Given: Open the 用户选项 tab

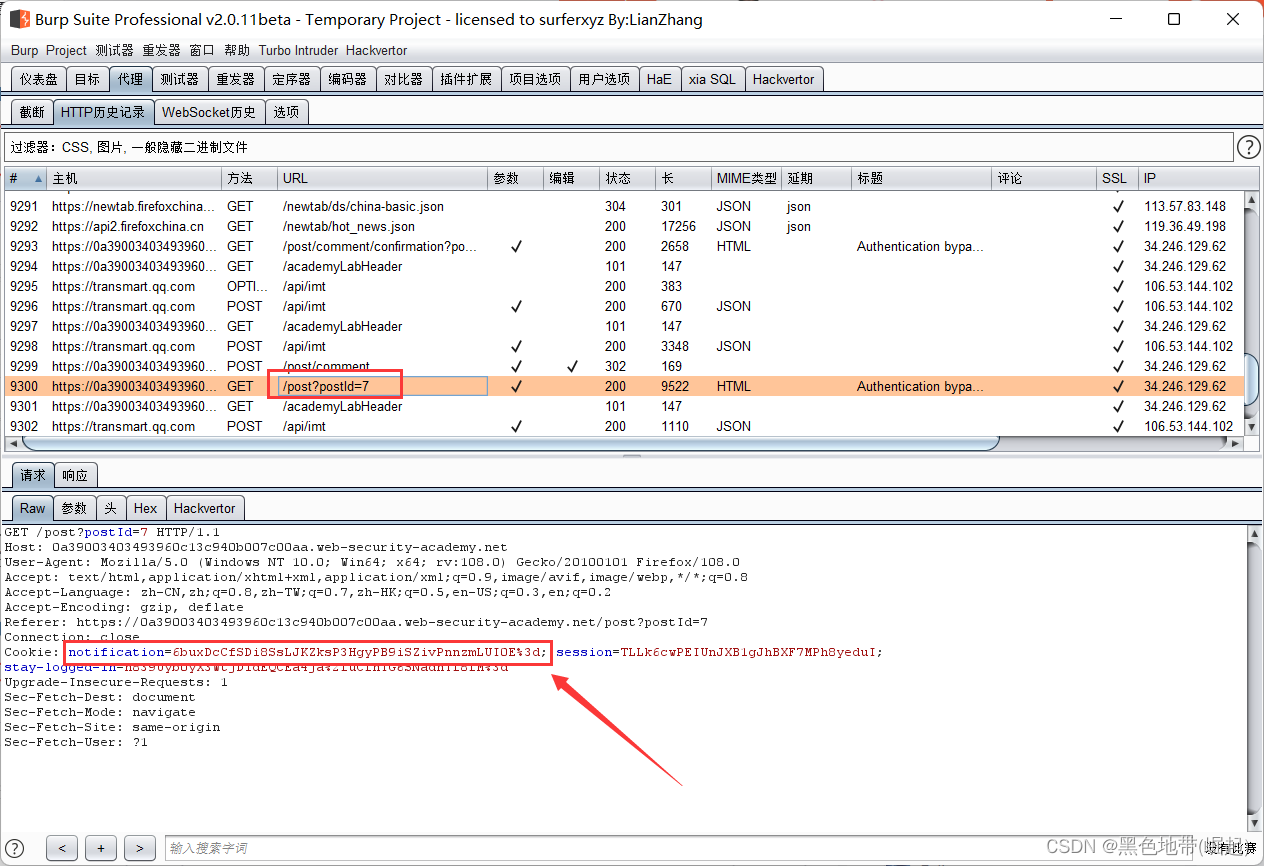Looking at the screenshot, I should click(x=604, y=79).
